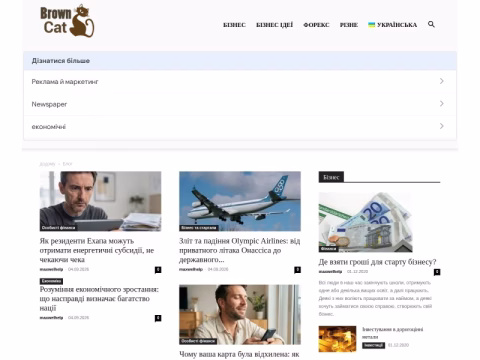Click the Brown Cat logo

[x=67, y=21]
